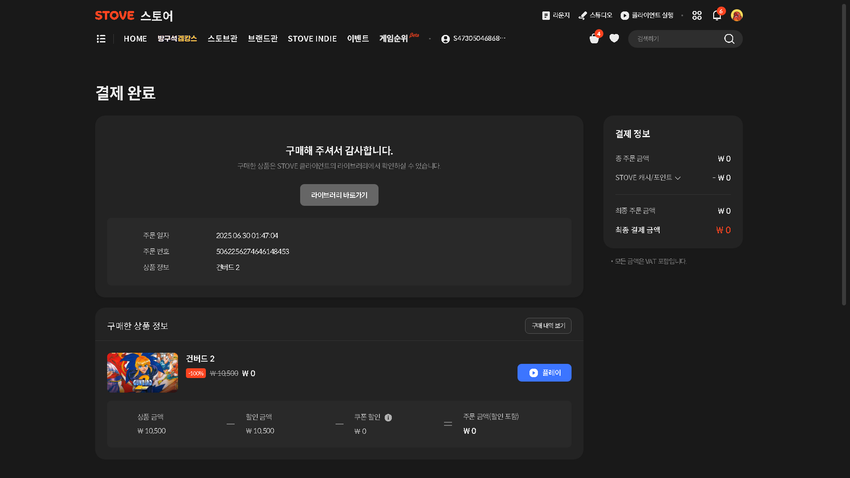Go to the HOME menu
The image size is (850, 478).
(135, 38)
